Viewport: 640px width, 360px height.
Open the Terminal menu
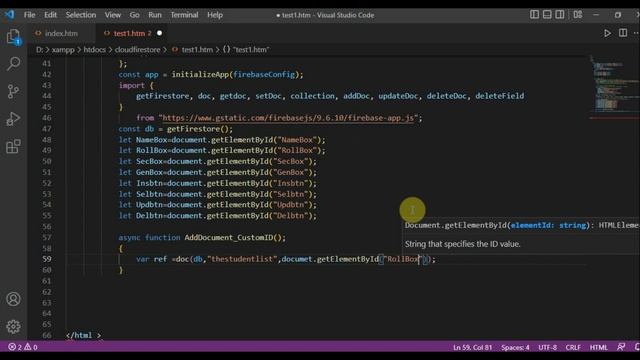click(x=184, y=15)
